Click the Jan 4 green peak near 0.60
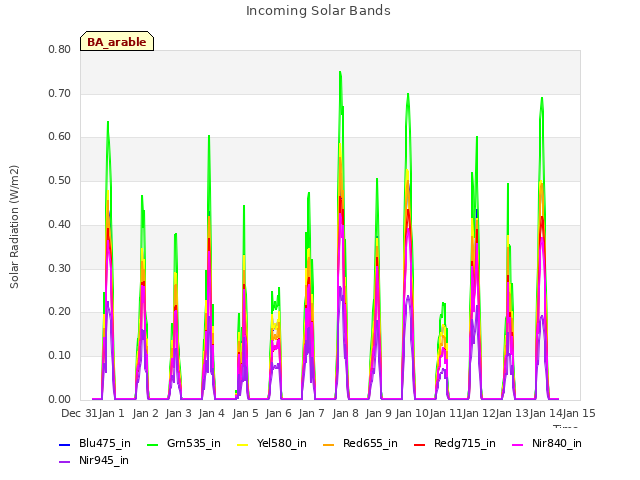 209,136
